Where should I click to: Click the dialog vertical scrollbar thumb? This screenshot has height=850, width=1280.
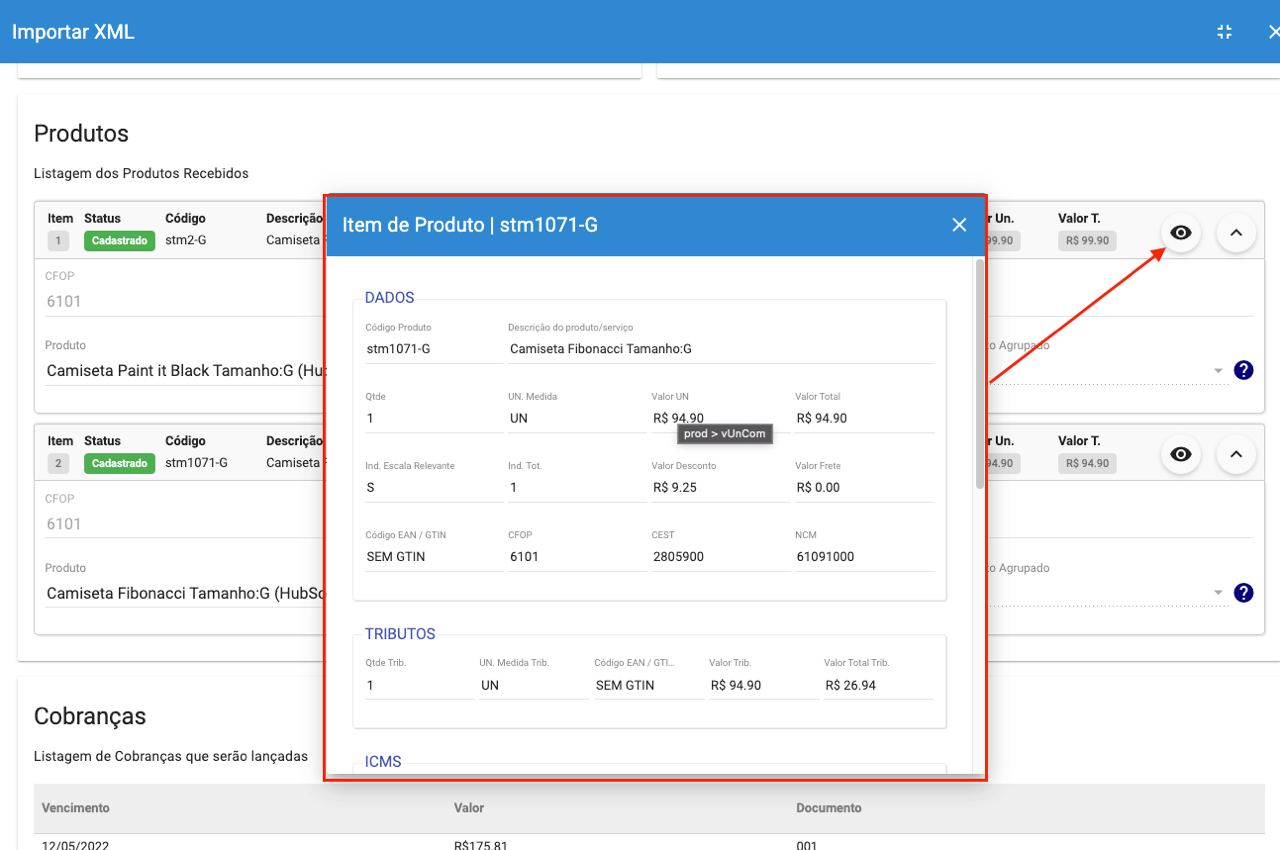coord(980,374)
